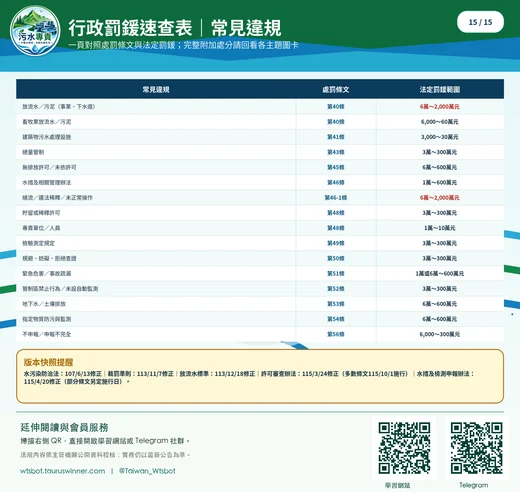Click the 行政罰鍰速查表 main title
Viewport: 520px width, 492px height.
point(130,28)
